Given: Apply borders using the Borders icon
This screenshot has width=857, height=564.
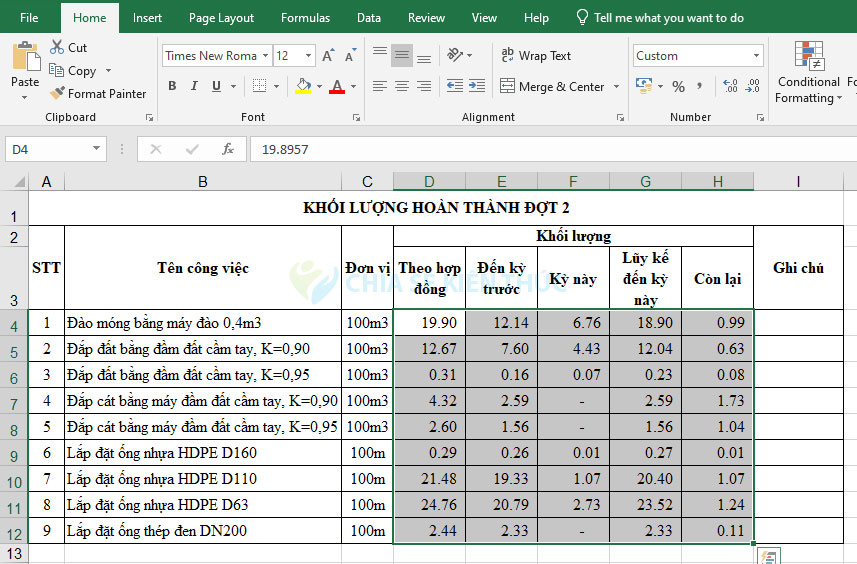Looking at the screenshot, I should (260, 86).
